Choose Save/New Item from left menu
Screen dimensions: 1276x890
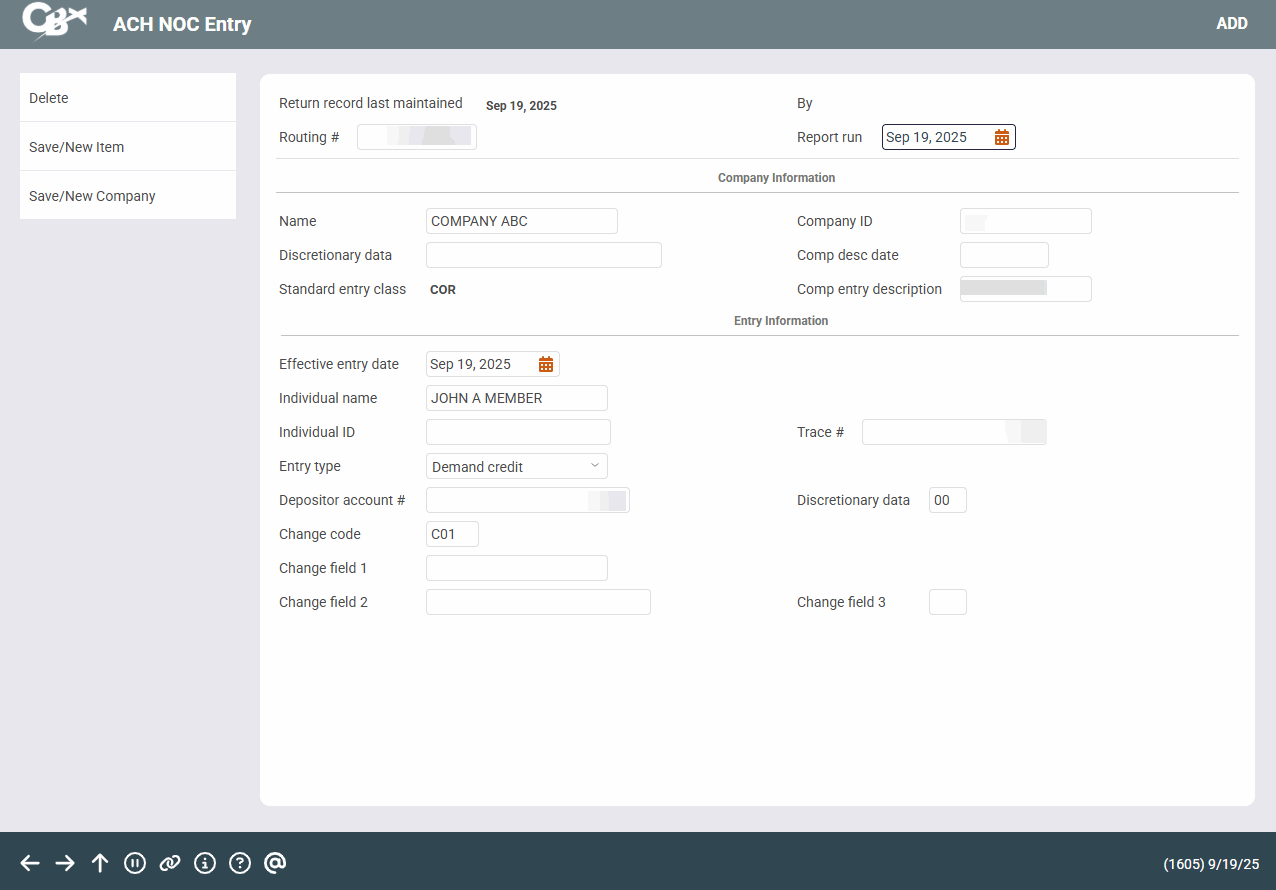click(128, 147)
